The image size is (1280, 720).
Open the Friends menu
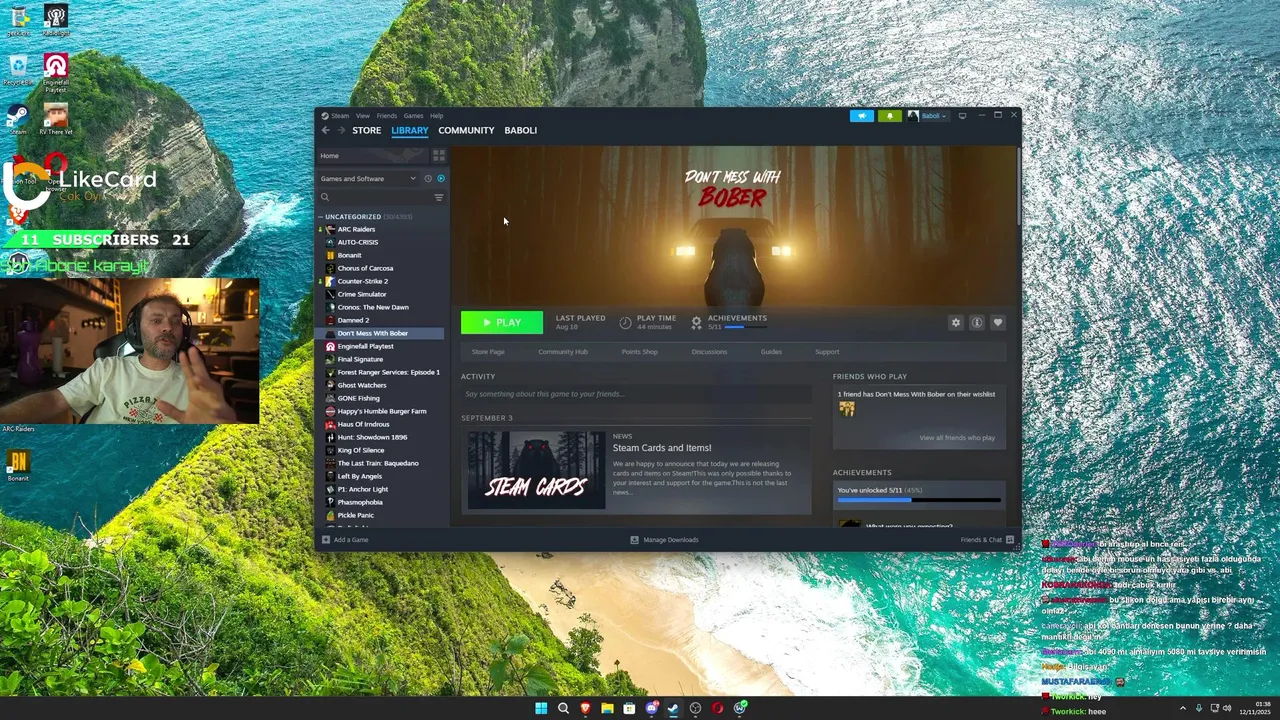386,116
